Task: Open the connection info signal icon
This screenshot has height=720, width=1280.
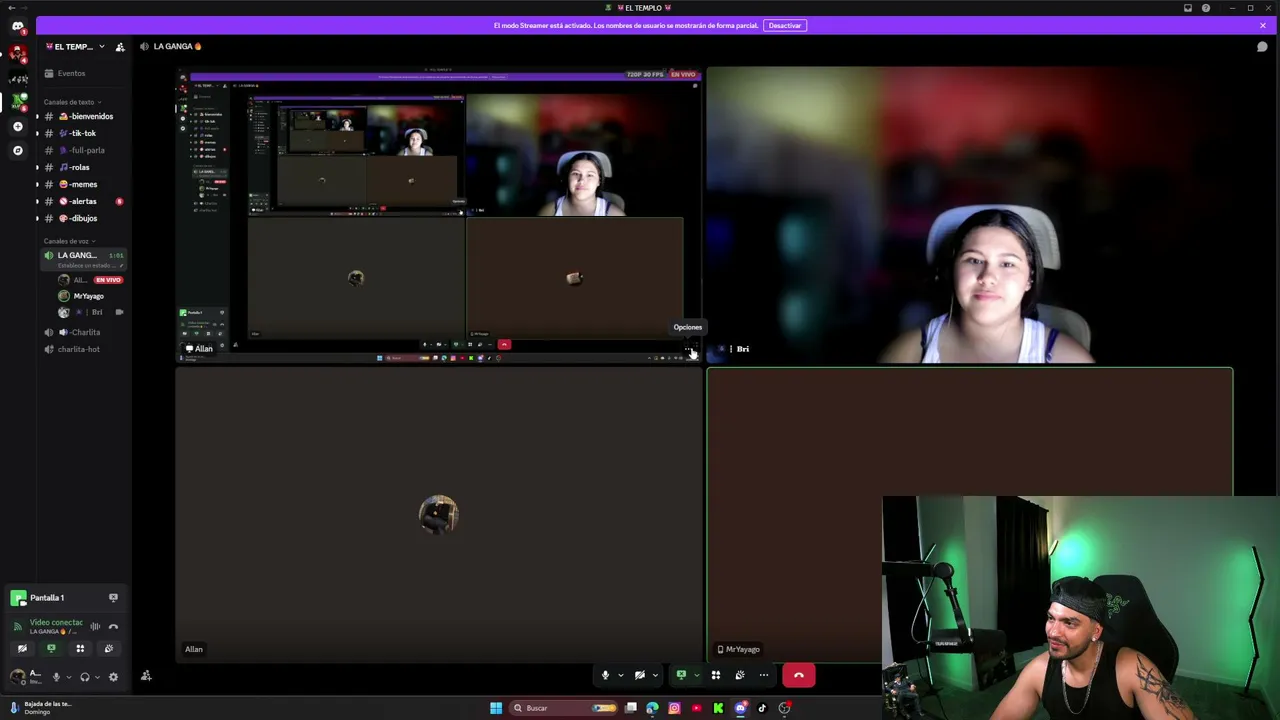Action: [17, 627]
